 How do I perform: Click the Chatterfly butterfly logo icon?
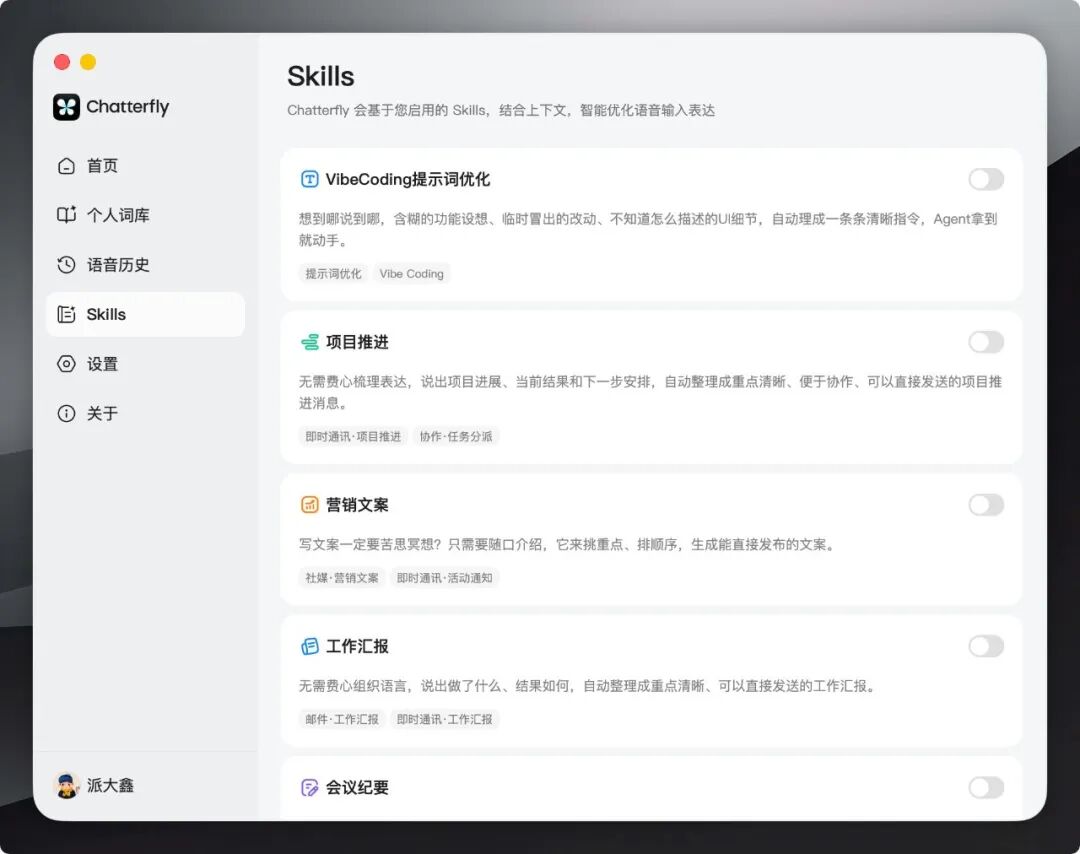tap(66, 107)
